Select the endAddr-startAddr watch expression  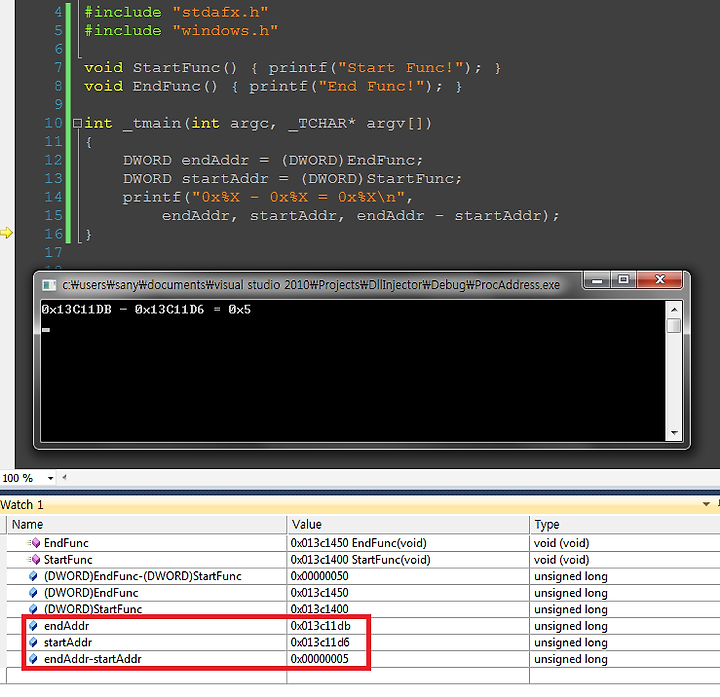(x=93, y=658)
